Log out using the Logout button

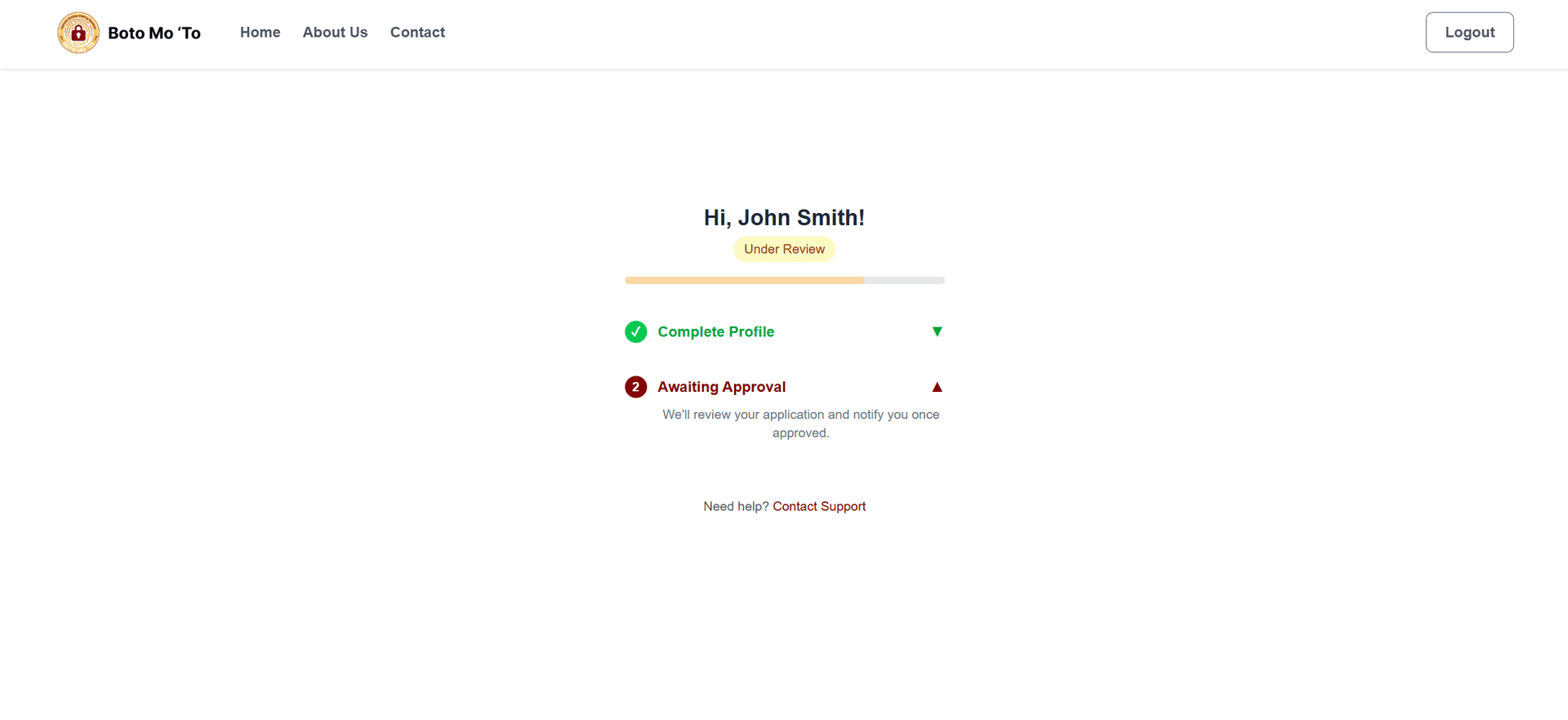[x=1468, y=33]
